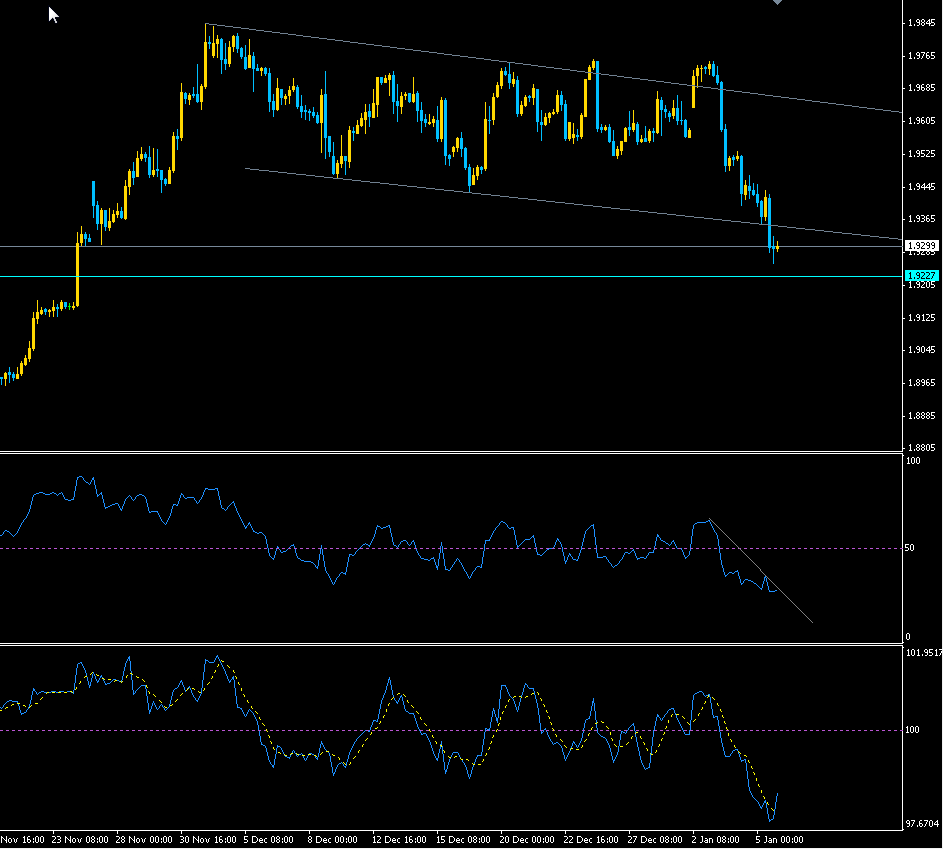Viewport: 944px width, 849px height.
Task: Click the 1.8885 price scale label
Action: coord(921,416)
